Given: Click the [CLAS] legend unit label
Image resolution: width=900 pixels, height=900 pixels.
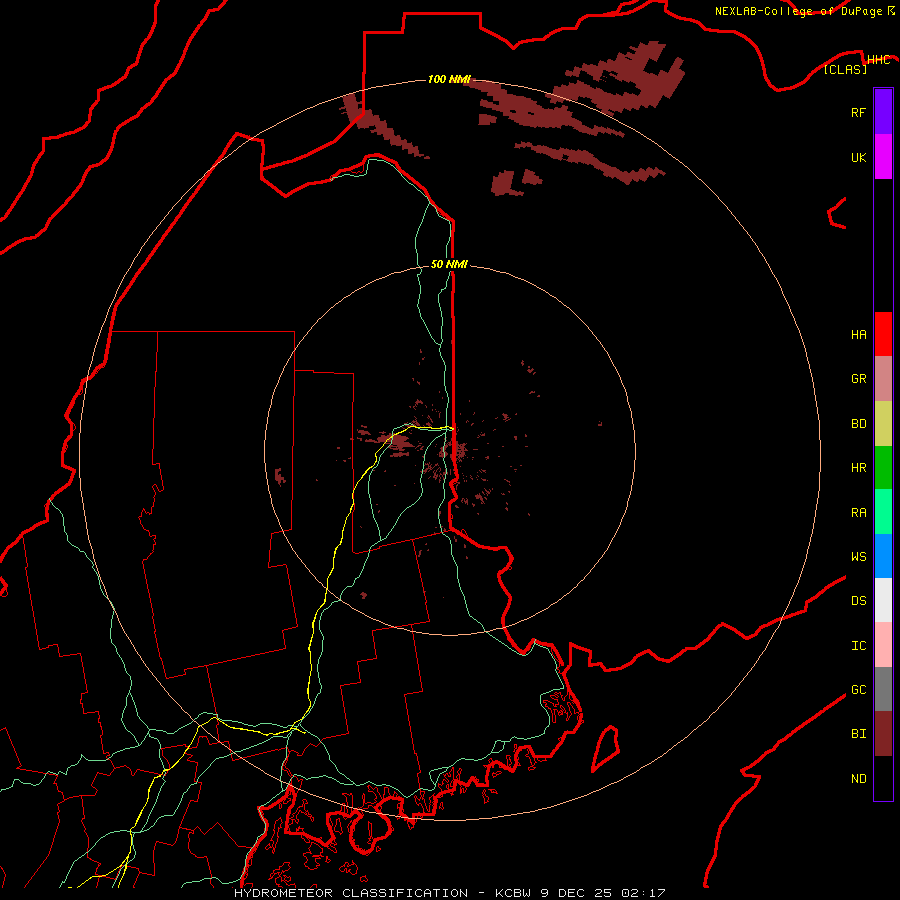Looking at the screenshot, I should pos(845,69).
